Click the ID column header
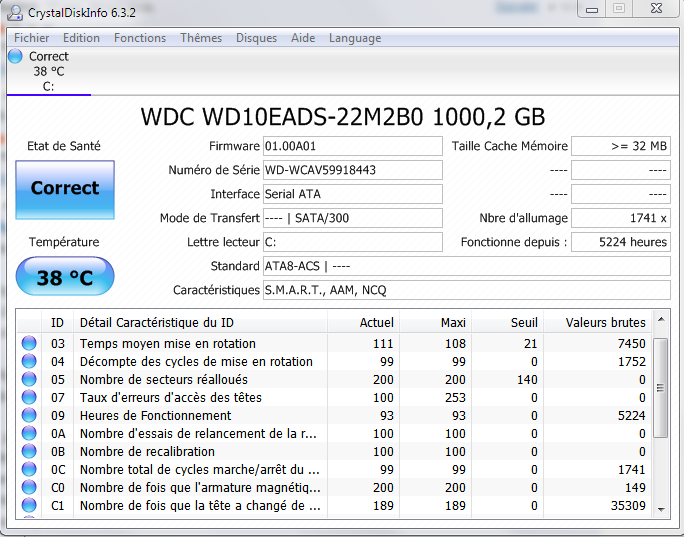Image resolution: width=684 pixels, height=537 pixels. coord(58,323)
